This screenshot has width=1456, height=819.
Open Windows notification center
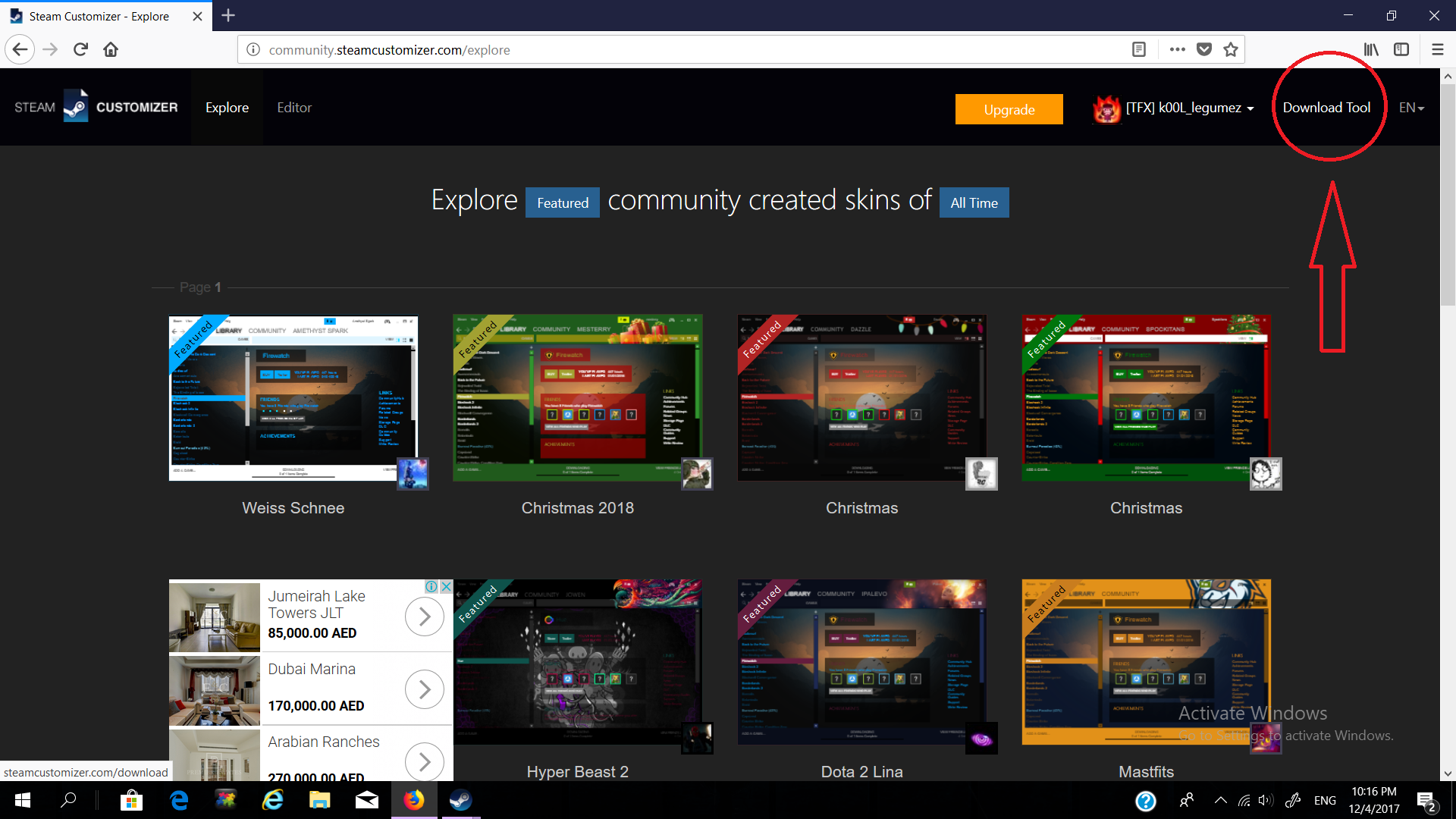pyautogui.click(x=1426, y=801)
